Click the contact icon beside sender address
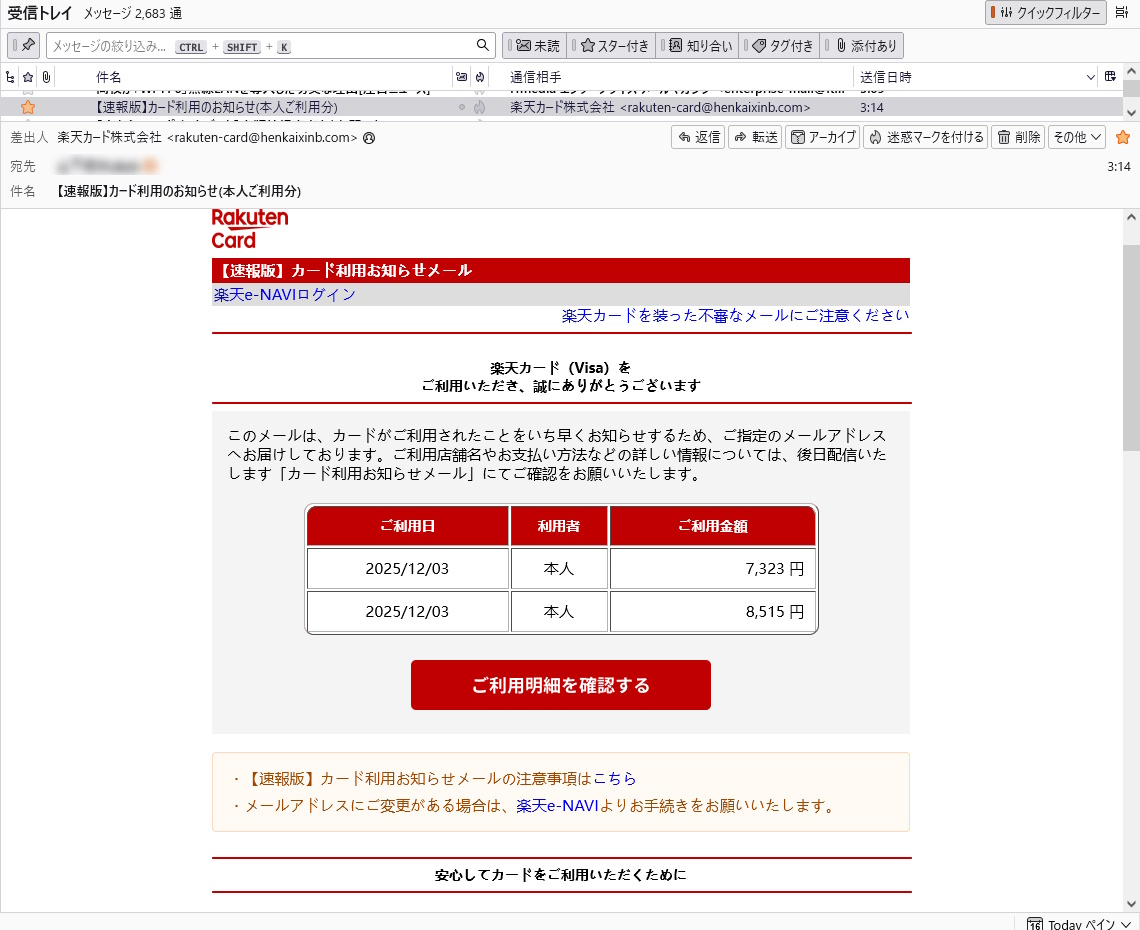This screenshot has width=1140, height=930. click(x=369, y=138)
